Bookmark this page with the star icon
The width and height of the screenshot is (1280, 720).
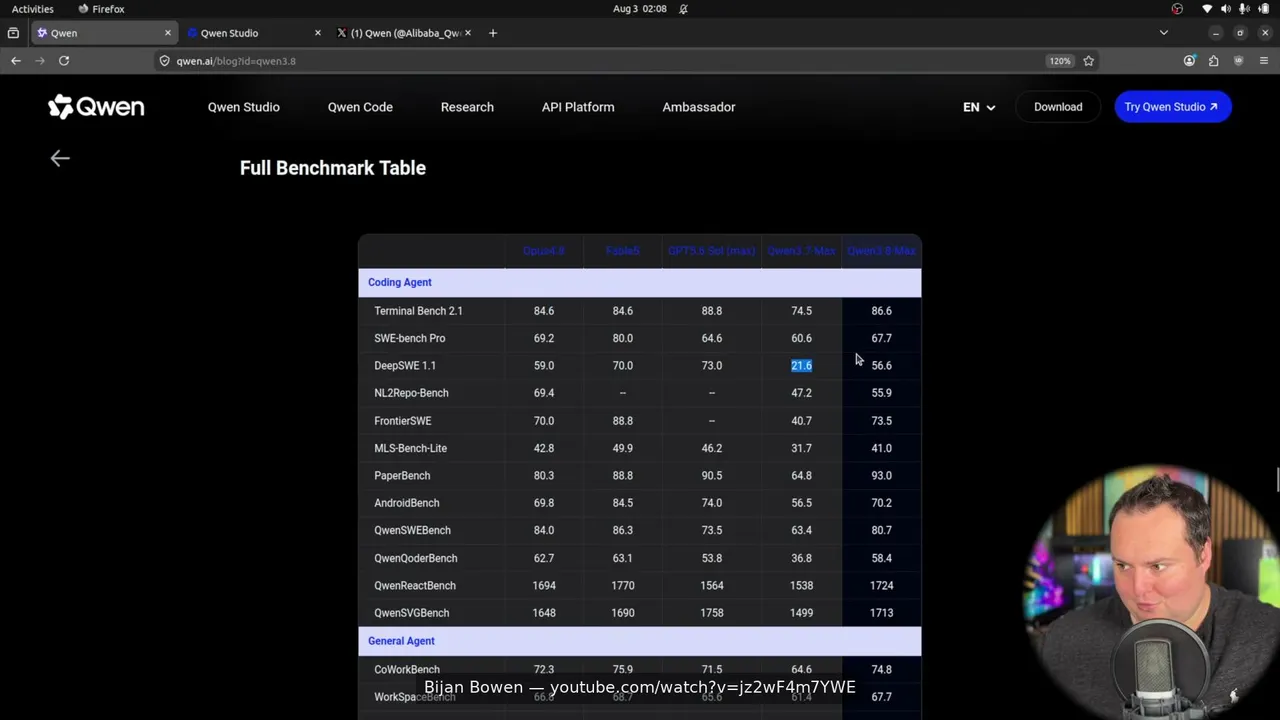[x=1088, y=61]
